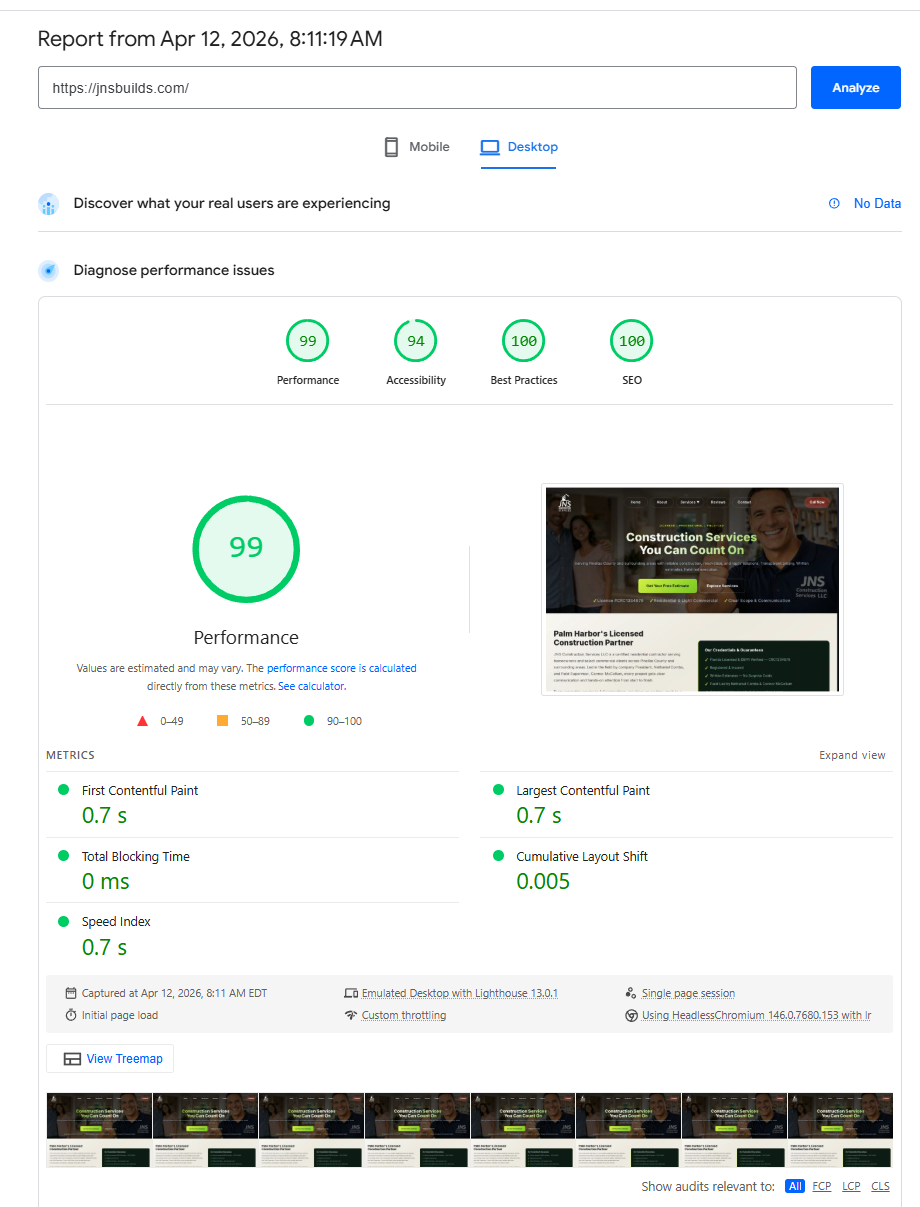Screen dimensions: 920x1207
Task: Click the laptop icon beside Emulated Desktop
Action: point(352,993)
